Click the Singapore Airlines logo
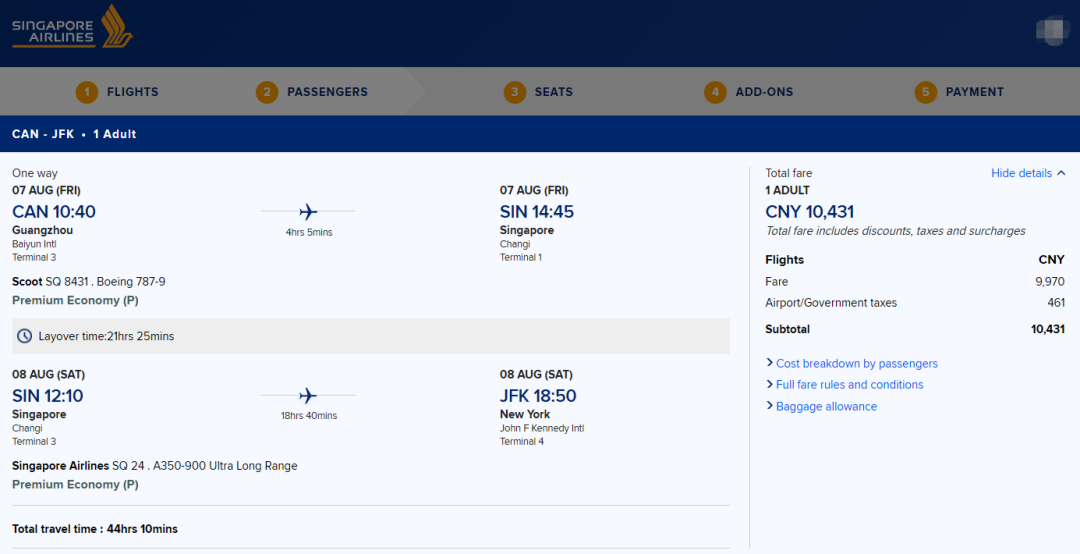Viewport: 1080px width, 554px height. tap(72, 28)
